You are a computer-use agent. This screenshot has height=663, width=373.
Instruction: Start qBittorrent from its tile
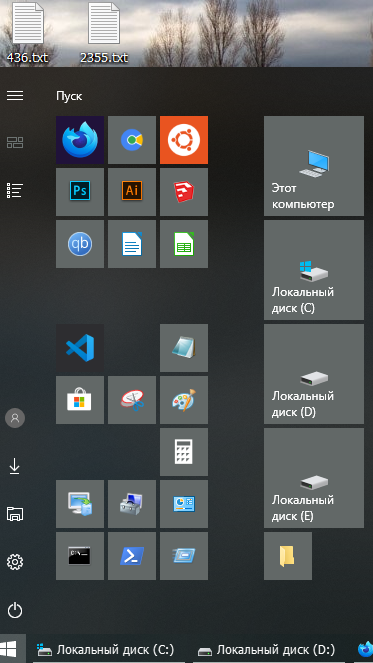[x=80, y=244]
